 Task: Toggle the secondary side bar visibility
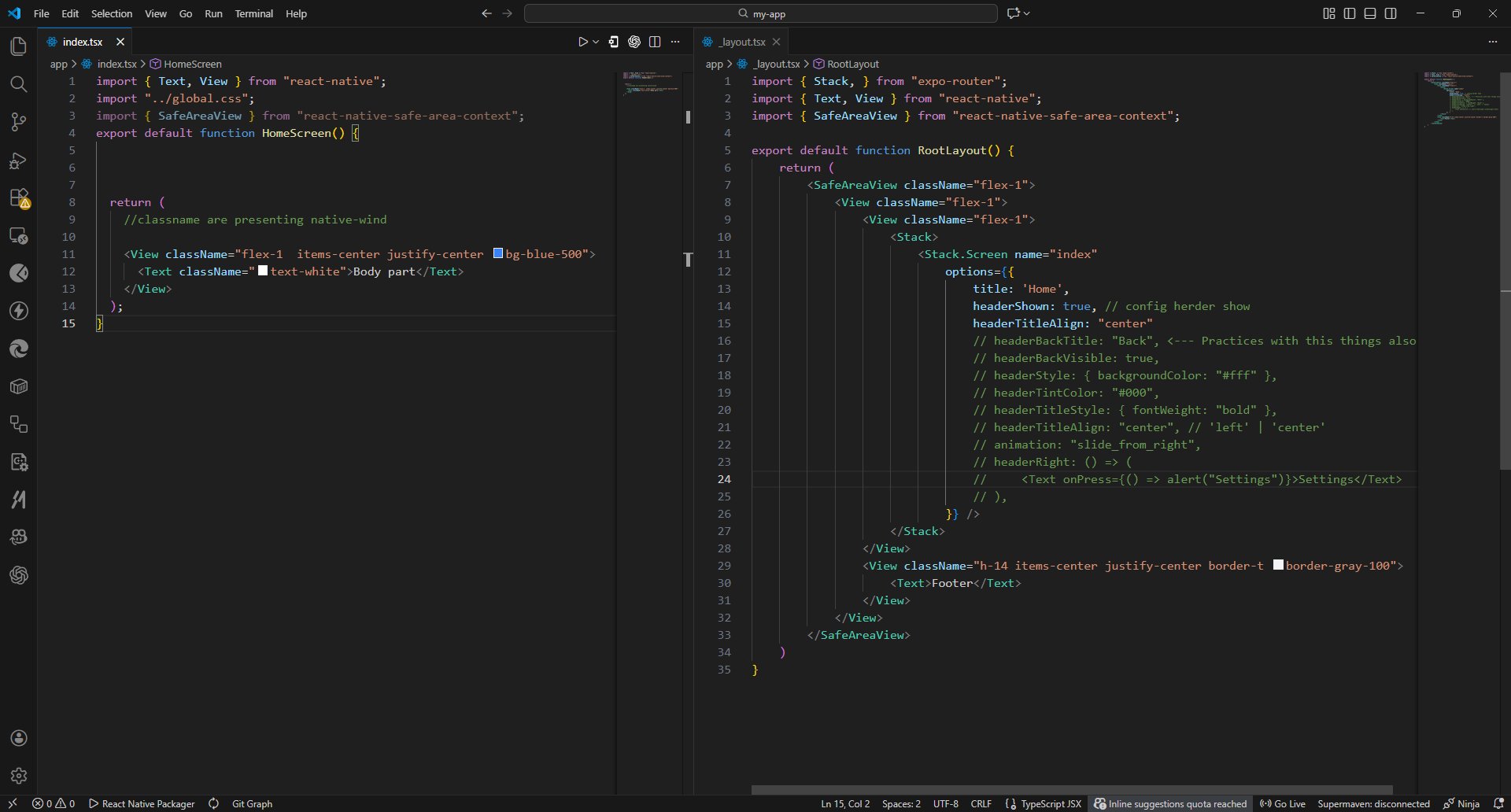coord(1391,13)
